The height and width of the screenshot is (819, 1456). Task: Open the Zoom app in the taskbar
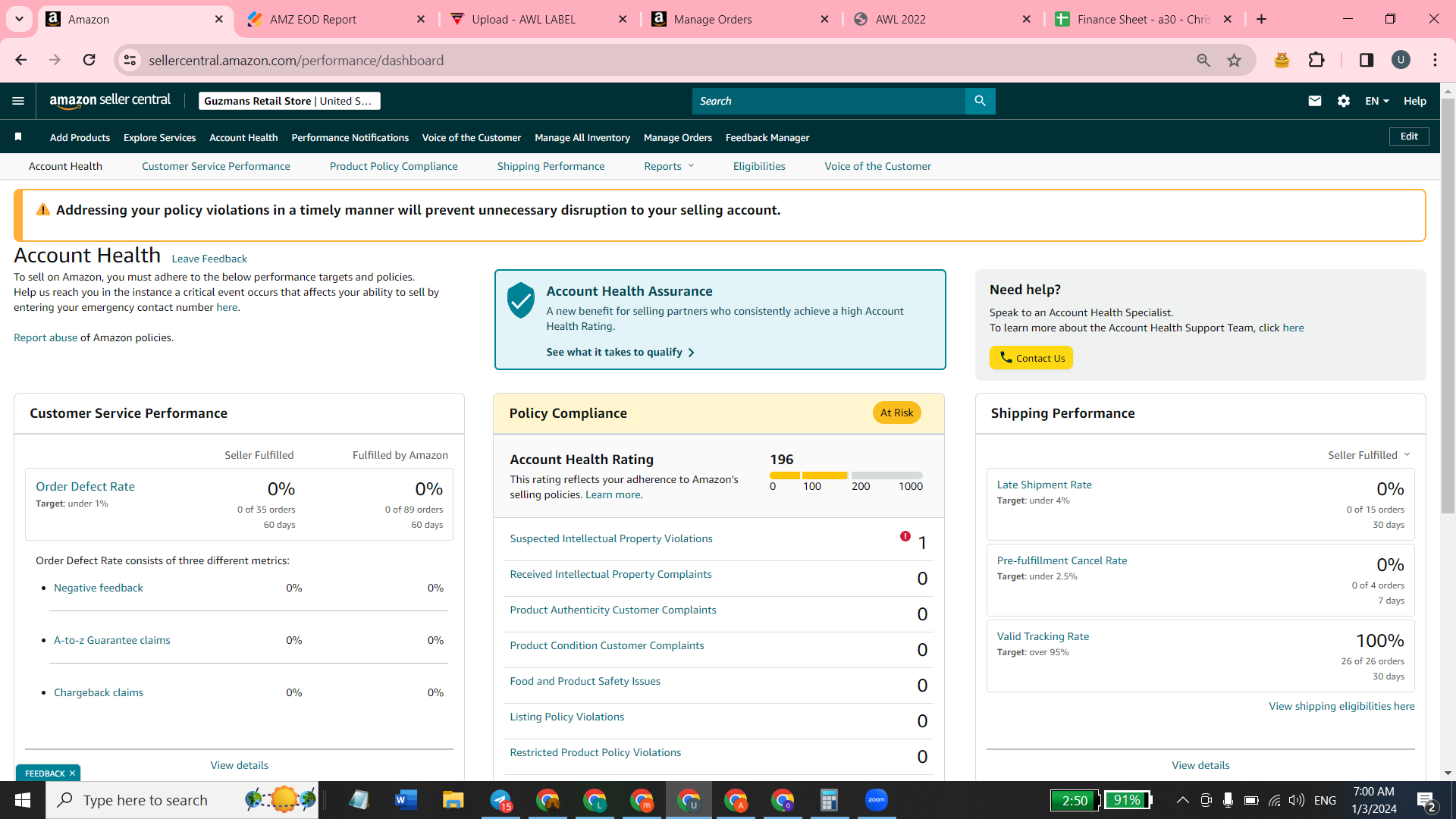point(876,800)
